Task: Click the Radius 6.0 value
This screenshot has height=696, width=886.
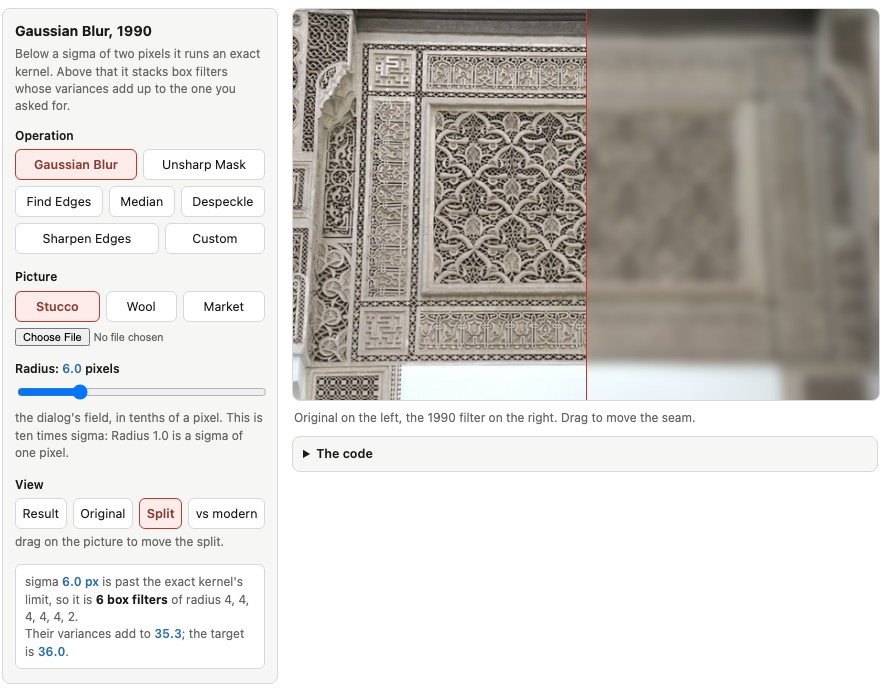Action: [x=72, y=369]
